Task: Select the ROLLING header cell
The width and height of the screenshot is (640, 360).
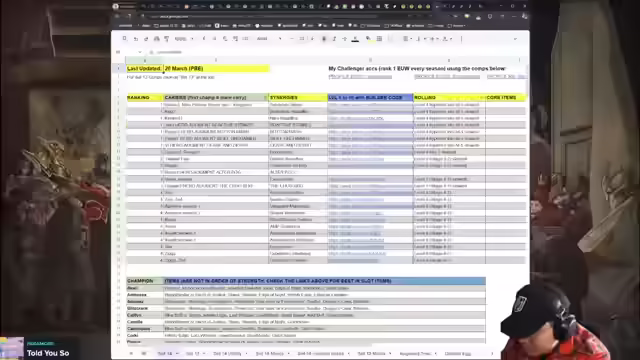Action: 449,98
